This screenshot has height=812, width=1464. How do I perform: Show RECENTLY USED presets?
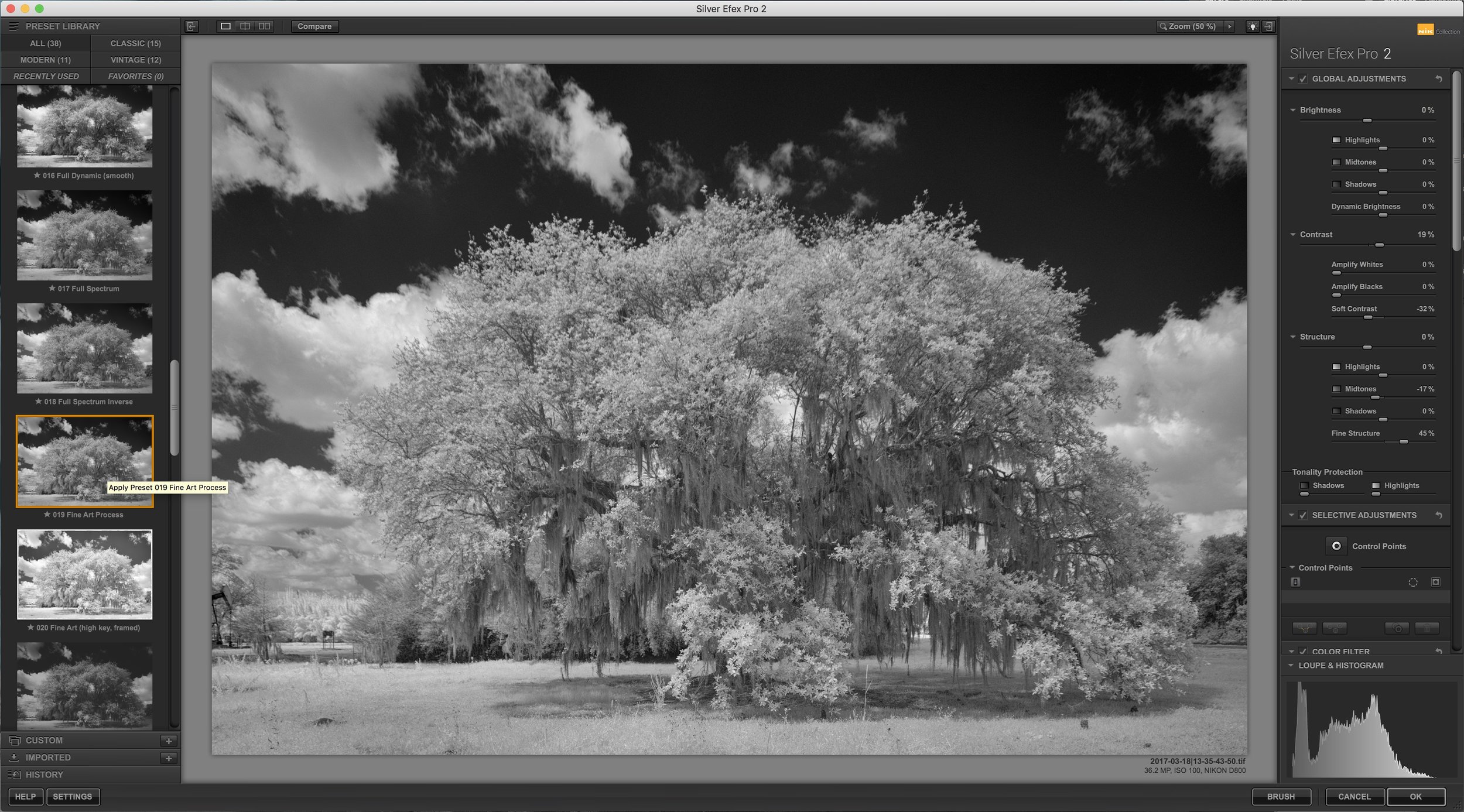(46, 76)
